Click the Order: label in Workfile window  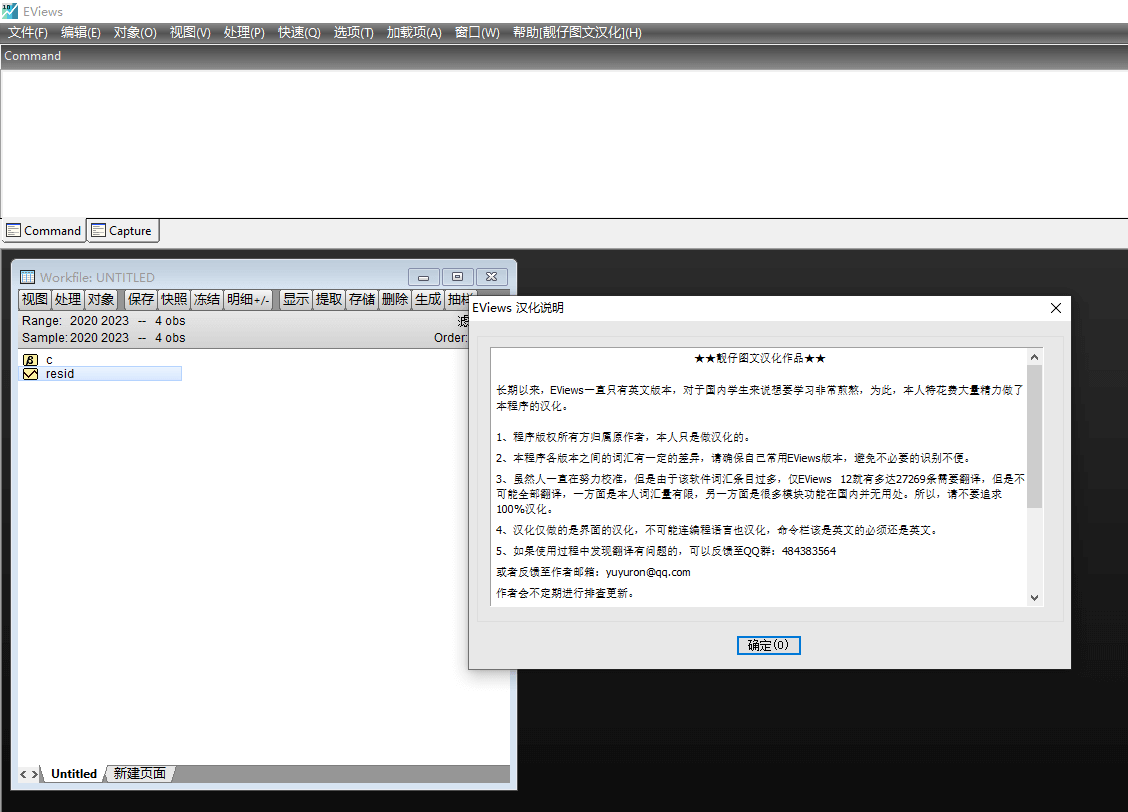tap(451, 338)
